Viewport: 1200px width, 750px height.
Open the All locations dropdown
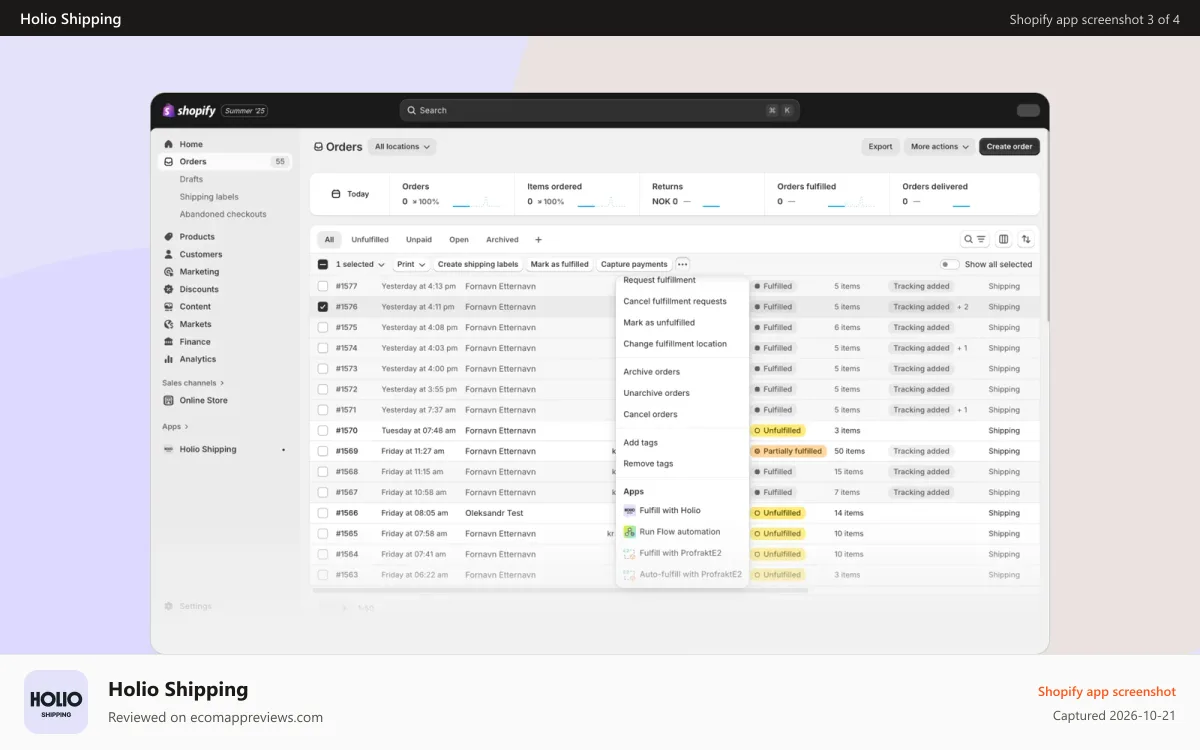click(x=402, y=147)
